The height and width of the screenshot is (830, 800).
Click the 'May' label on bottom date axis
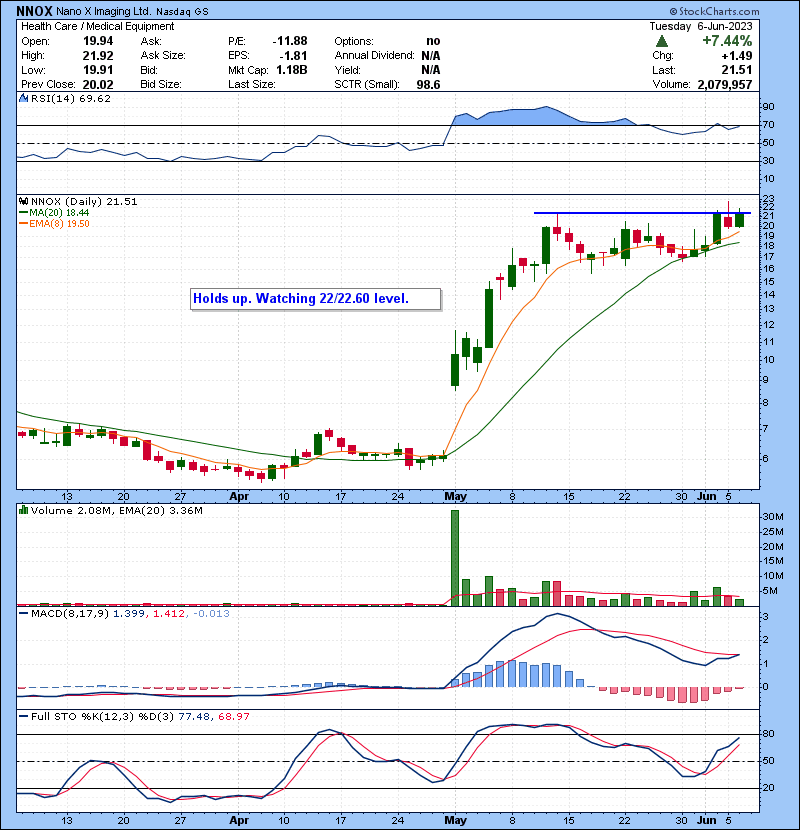click(455, 820)
